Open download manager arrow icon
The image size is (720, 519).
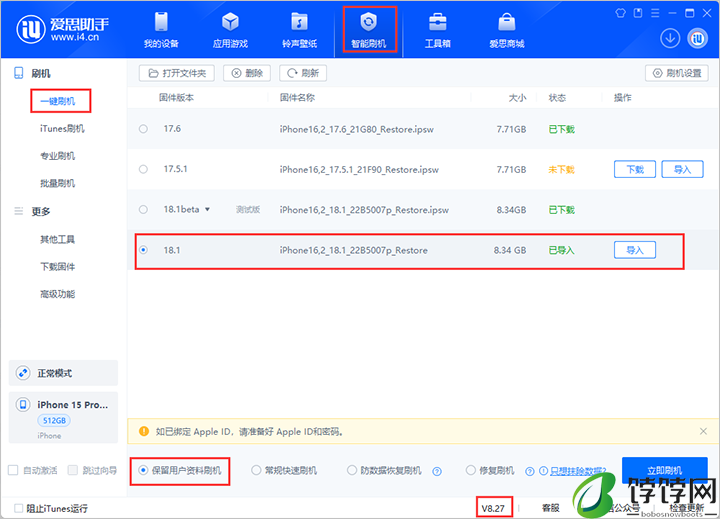point(670,38)
